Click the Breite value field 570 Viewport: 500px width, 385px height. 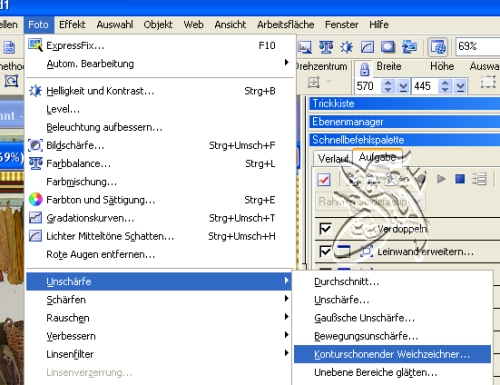368,86
